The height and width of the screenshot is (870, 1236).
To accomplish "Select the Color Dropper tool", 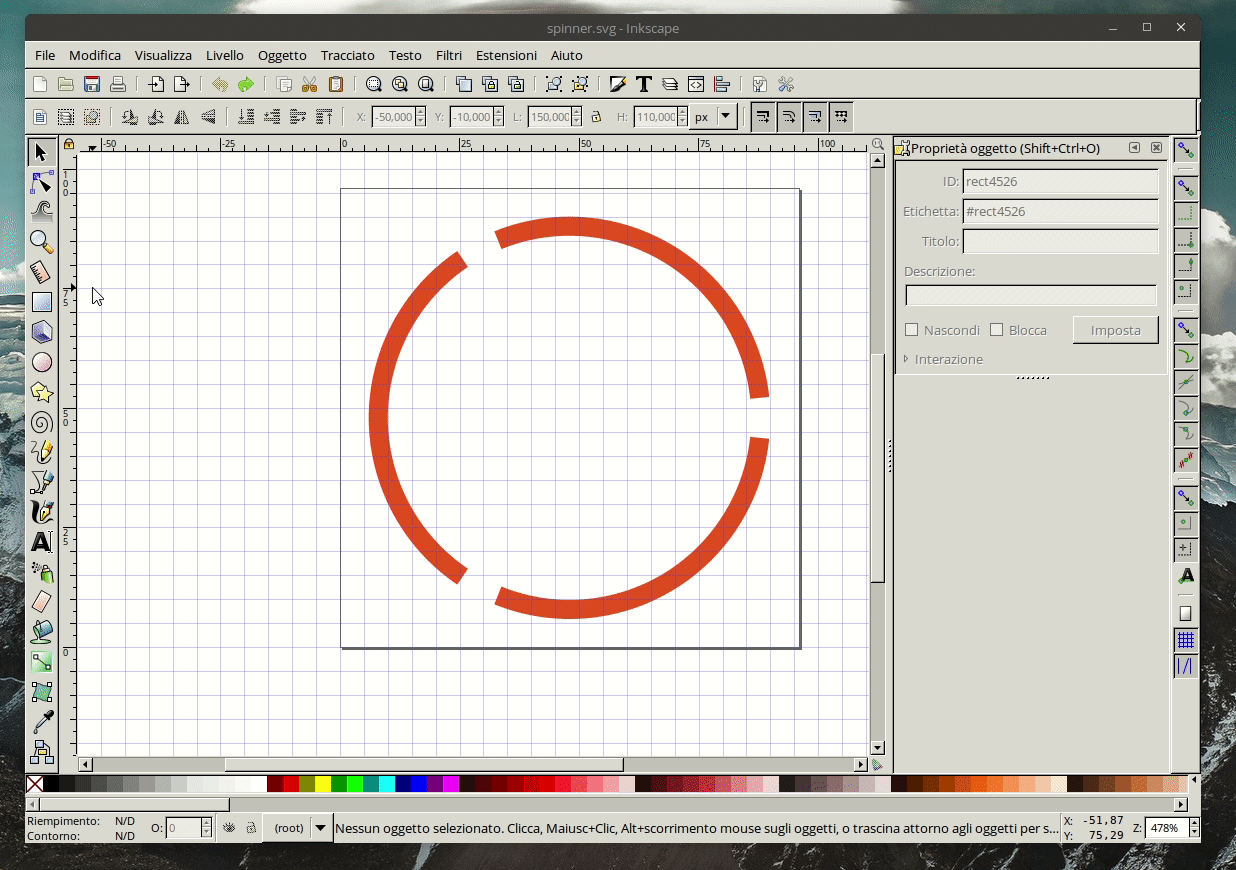I will pos(41,722).
